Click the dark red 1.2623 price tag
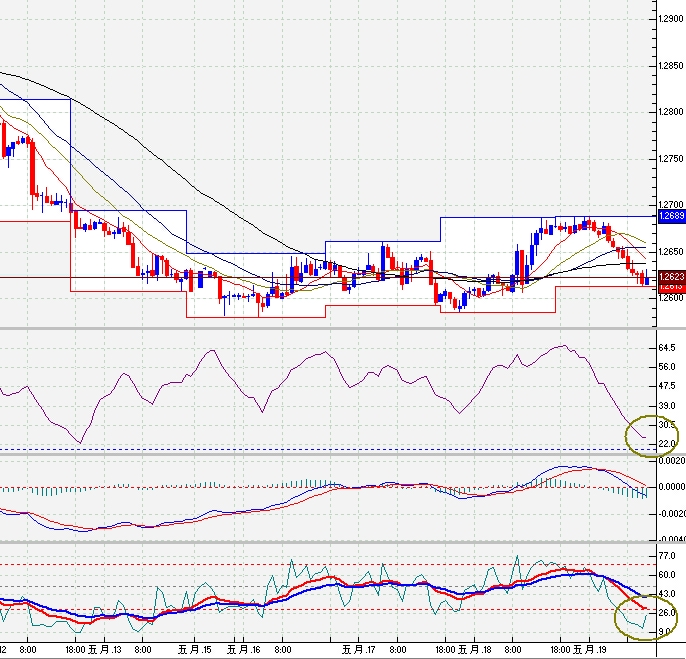 point(672,277)
